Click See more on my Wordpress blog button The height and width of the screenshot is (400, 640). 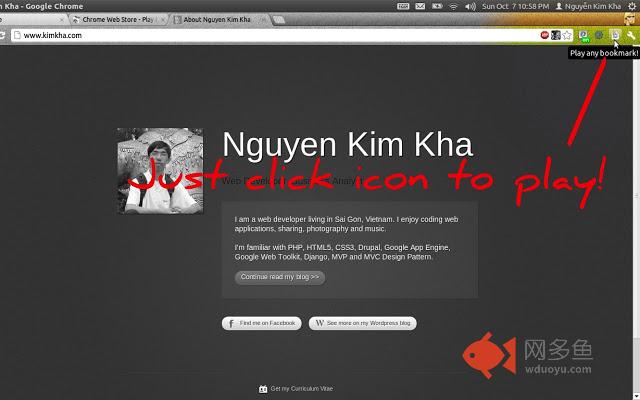(x=362, y=323)
